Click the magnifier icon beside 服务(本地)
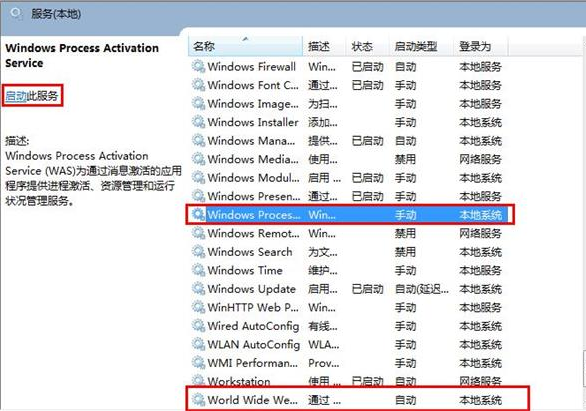Screen dimensions: 586x411 tap(17, 14)
